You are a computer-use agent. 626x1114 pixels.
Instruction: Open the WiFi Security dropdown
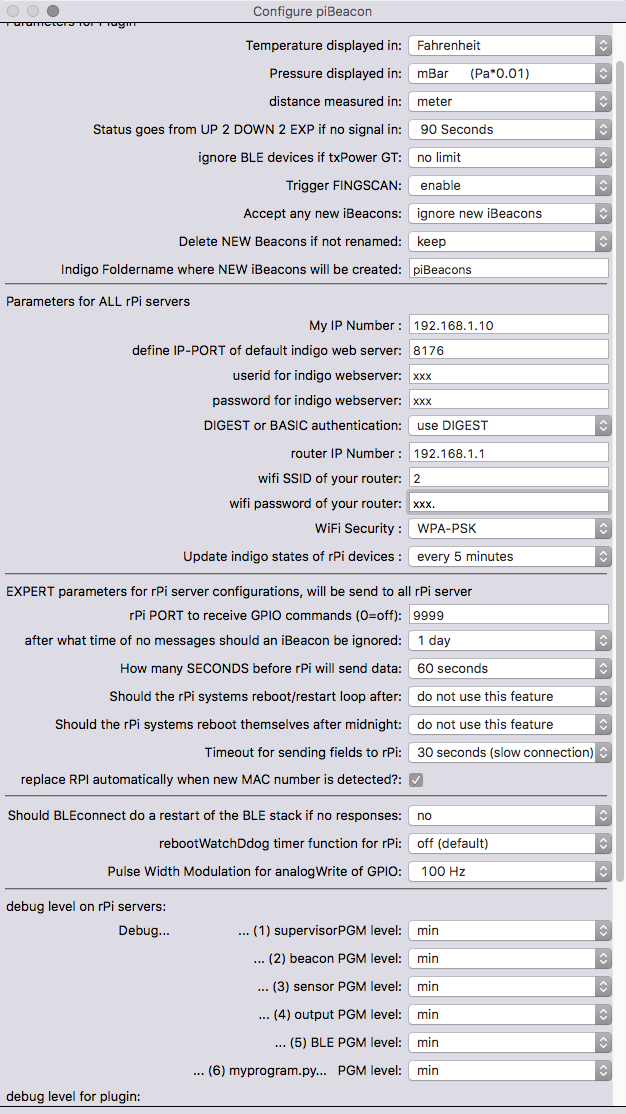tap(509, 529)
